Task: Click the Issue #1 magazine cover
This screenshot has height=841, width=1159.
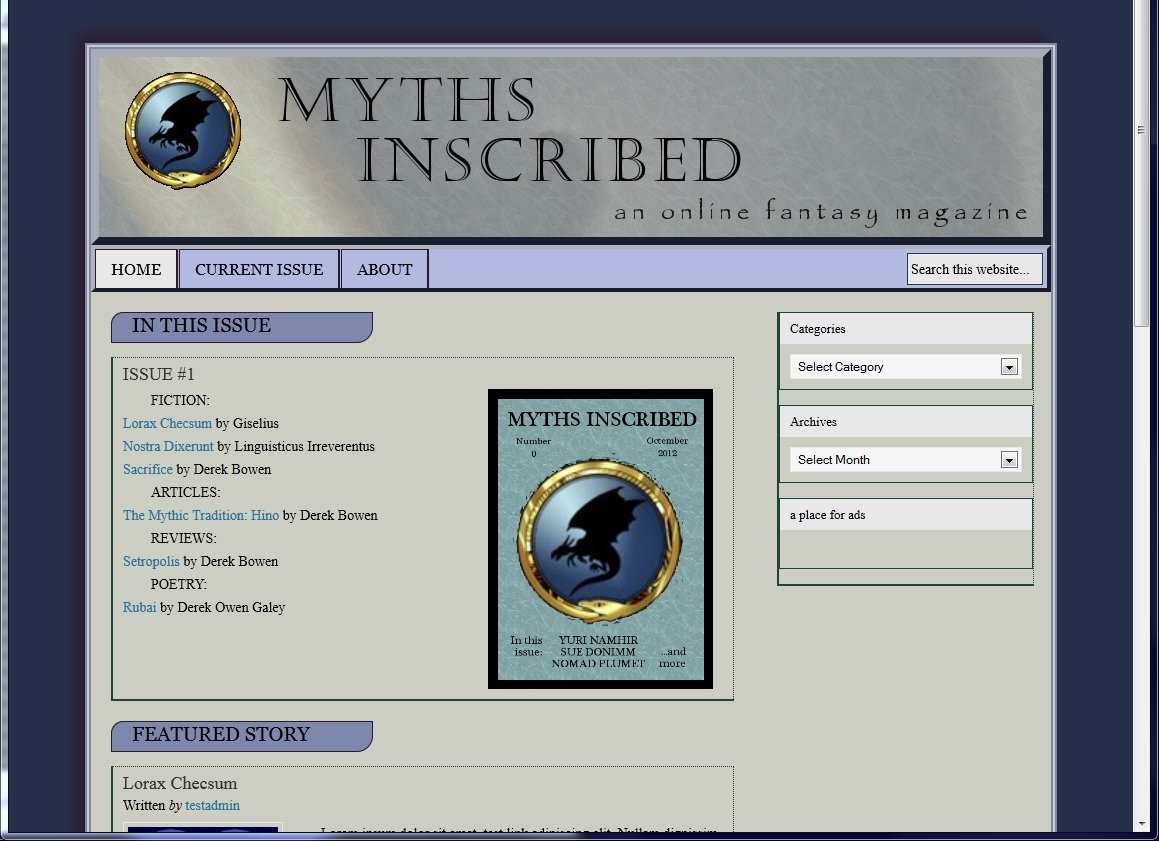Action: pos(600,538)
